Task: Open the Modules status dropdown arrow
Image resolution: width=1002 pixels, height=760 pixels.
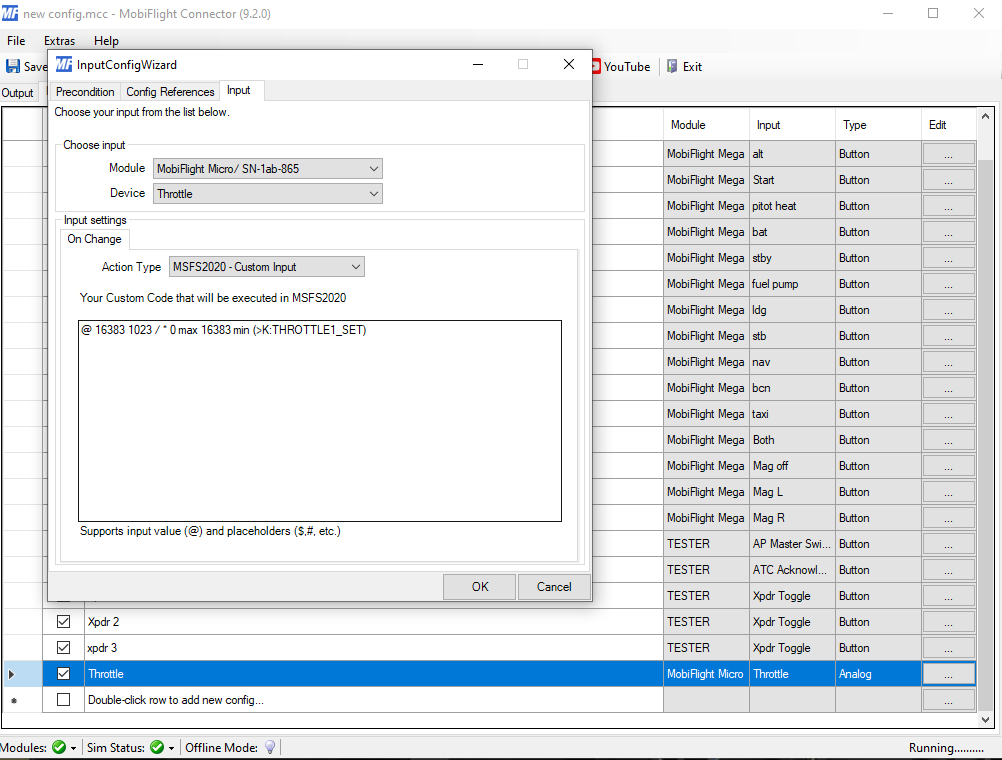Action: 73,748
